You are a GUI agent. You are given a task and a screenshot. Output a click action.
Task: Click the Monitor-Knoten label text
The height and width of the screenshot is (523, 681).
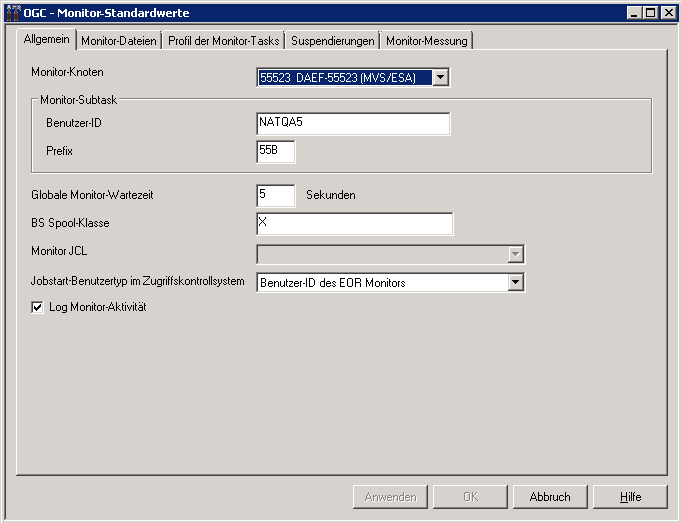pyautogui.click(x=67, y=72)
